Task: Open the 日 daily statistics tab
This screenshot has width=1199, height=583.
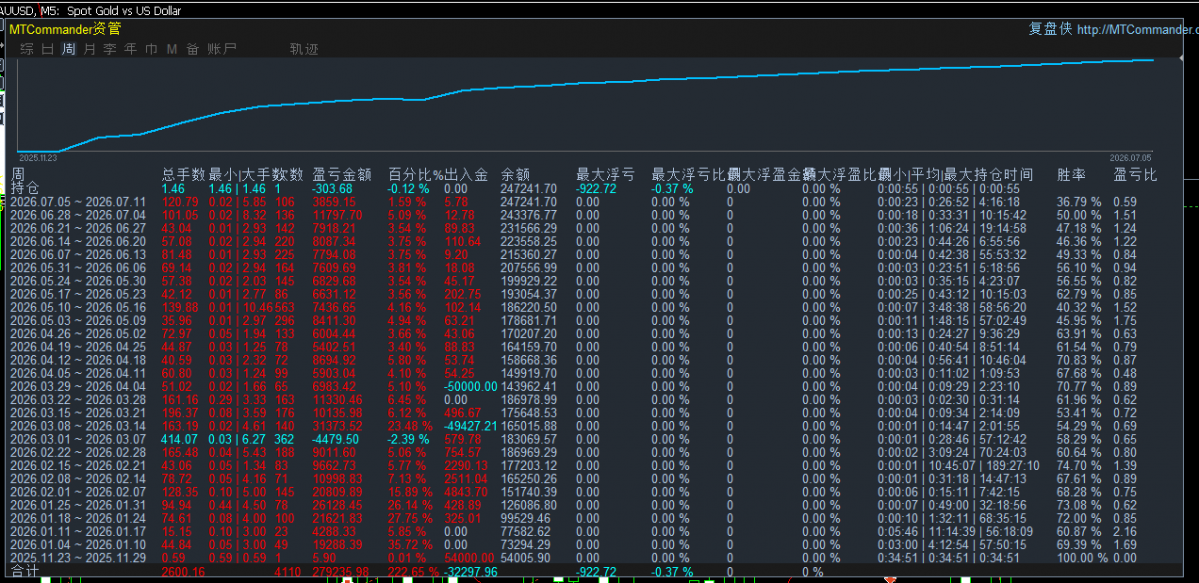Action: [47, 49]
